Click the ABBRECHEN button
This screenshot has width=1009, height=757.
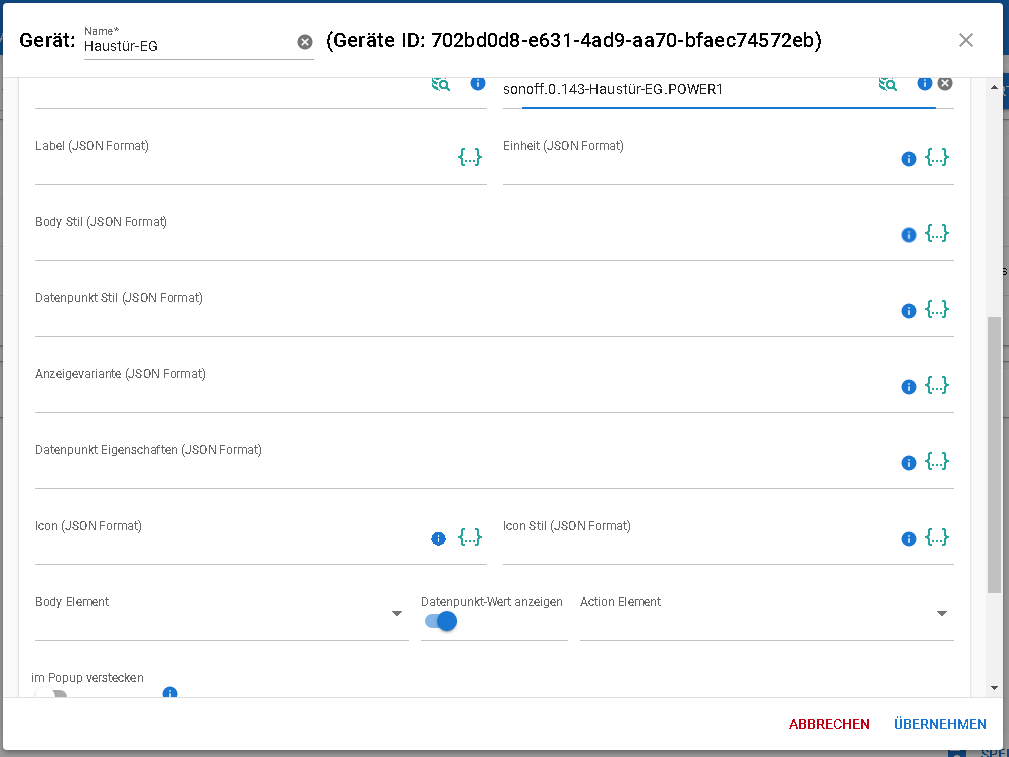829,724
